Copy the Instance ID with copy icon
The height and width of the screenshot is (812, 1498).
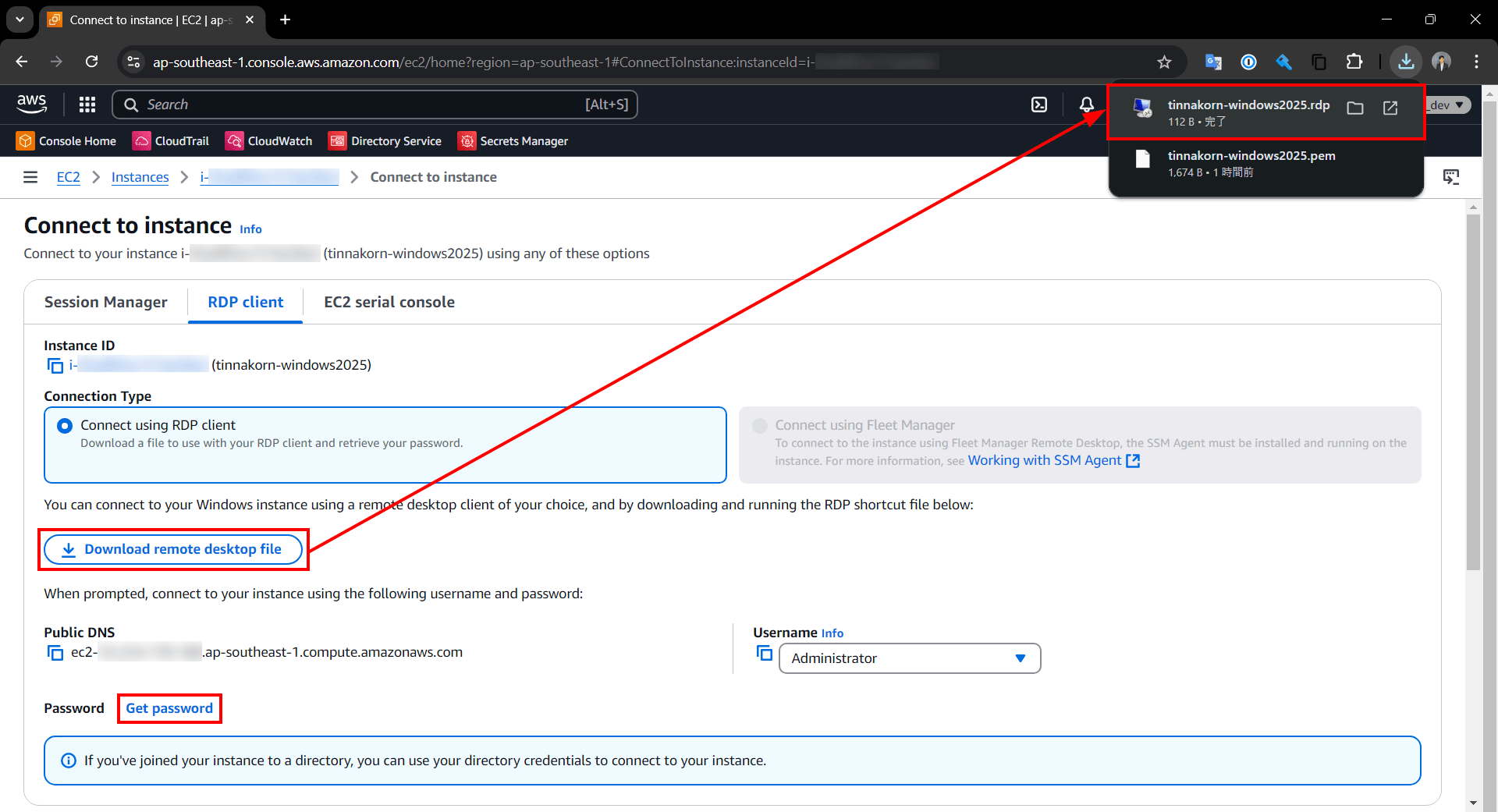(55, 365)
